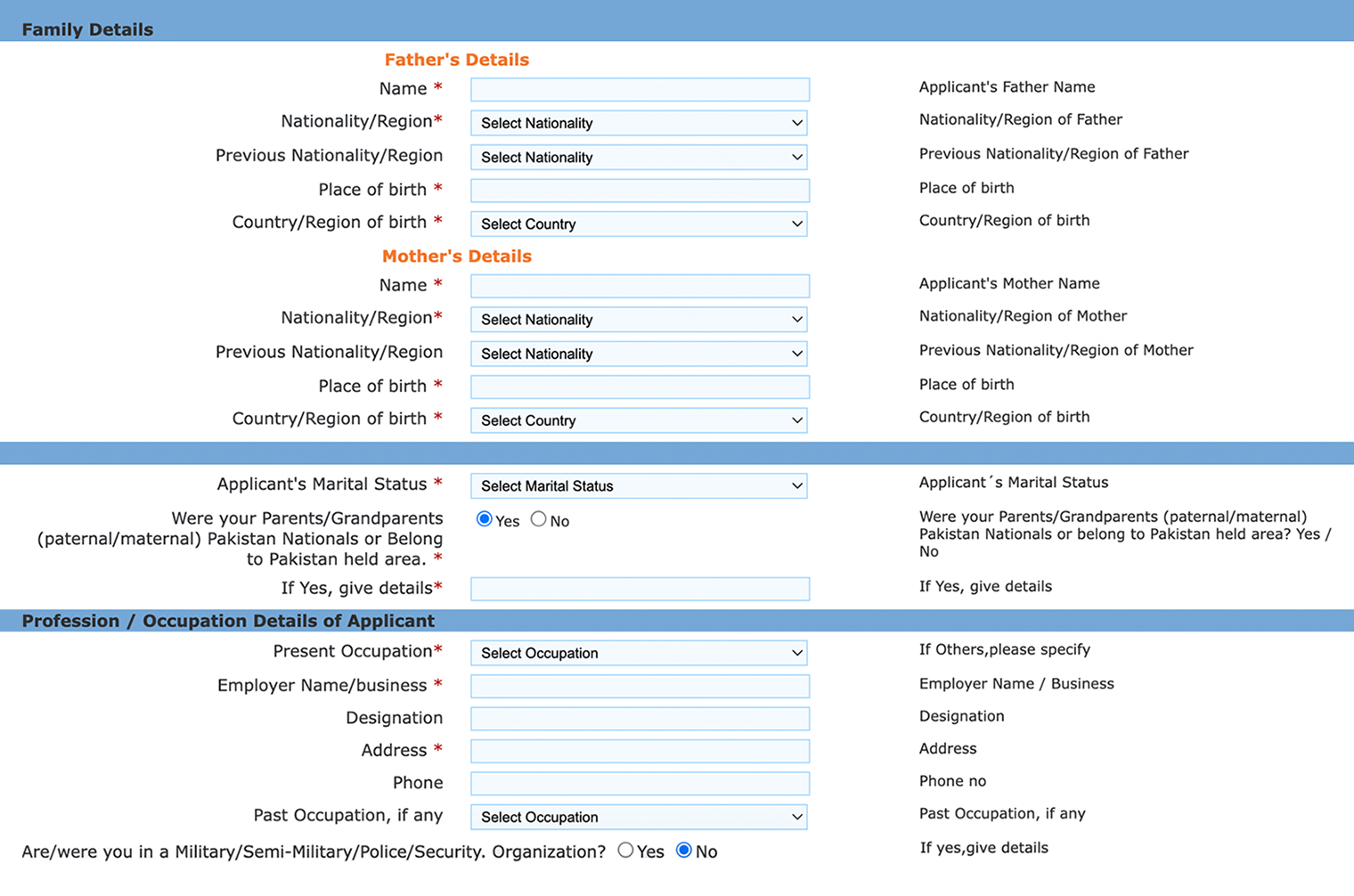
Task: Expand Father's Country/Region of birth dropdown
Action: tap(639, 224)
